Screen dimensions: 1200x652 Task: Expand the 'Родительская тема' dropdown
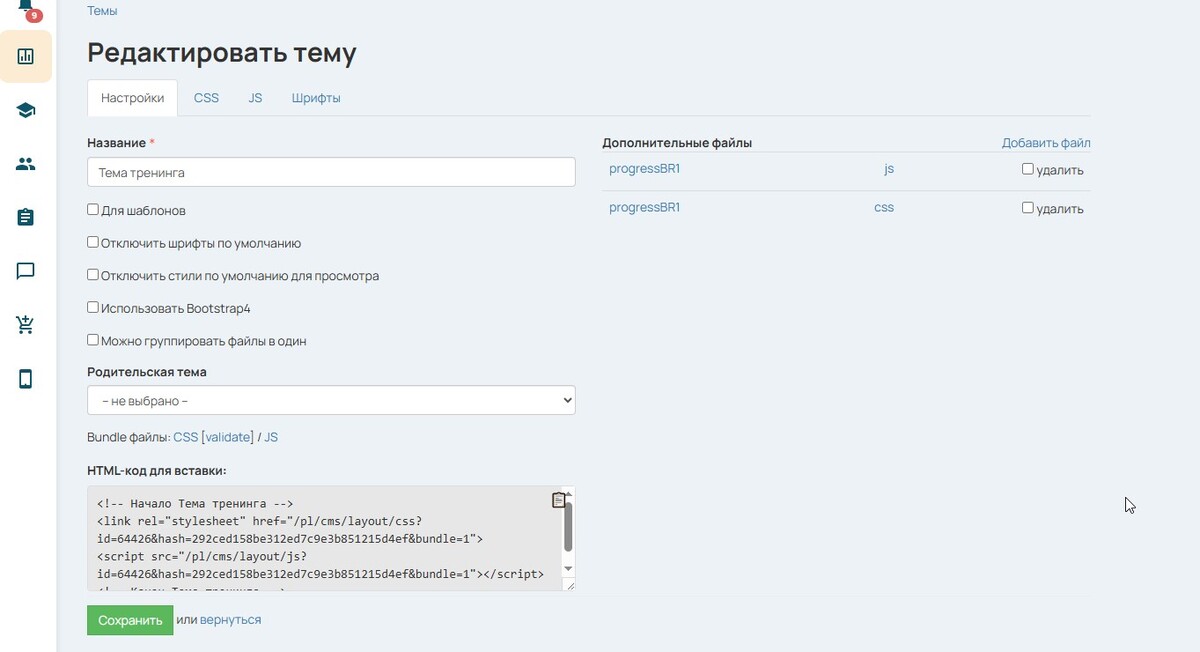[331, 401]
